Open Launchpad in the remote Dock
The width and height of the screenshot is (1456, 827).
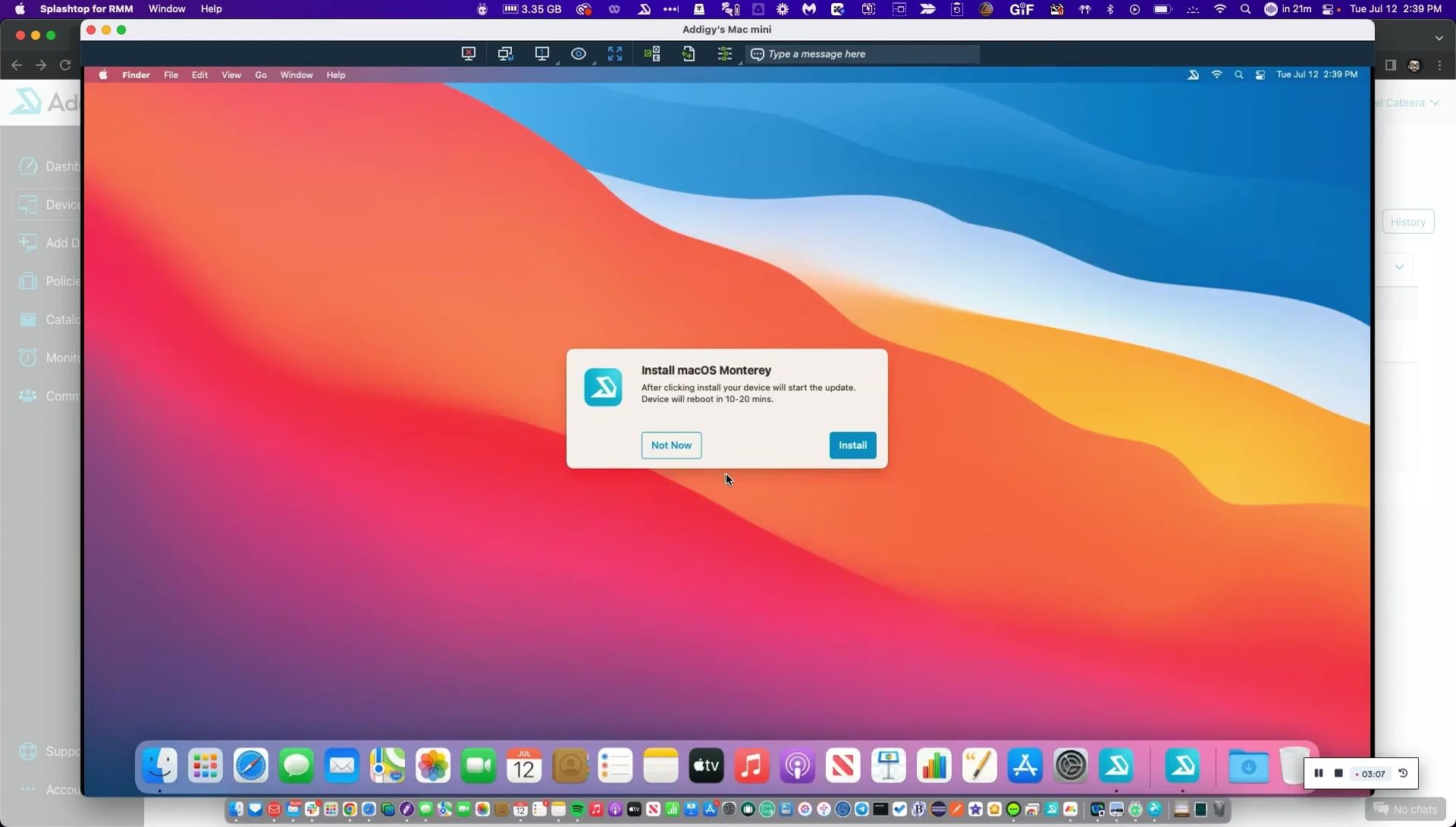point(206,766)
